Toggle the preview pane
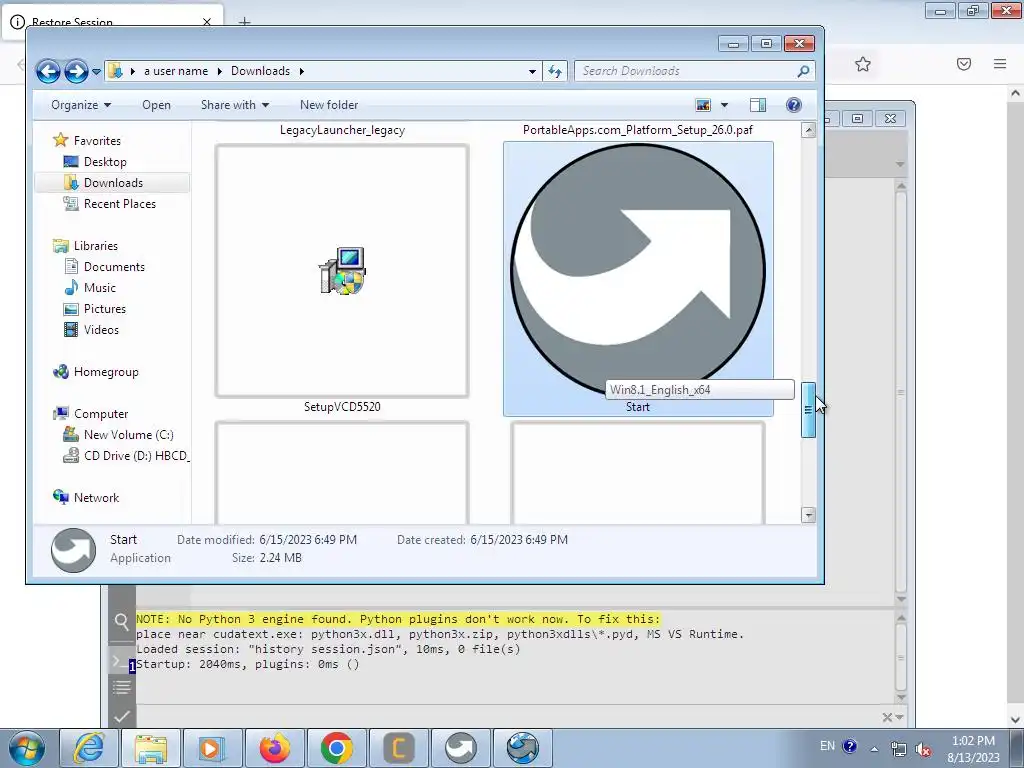This screenshot has height=768, width=1024. pyautogui.click(x=758, y=105)
